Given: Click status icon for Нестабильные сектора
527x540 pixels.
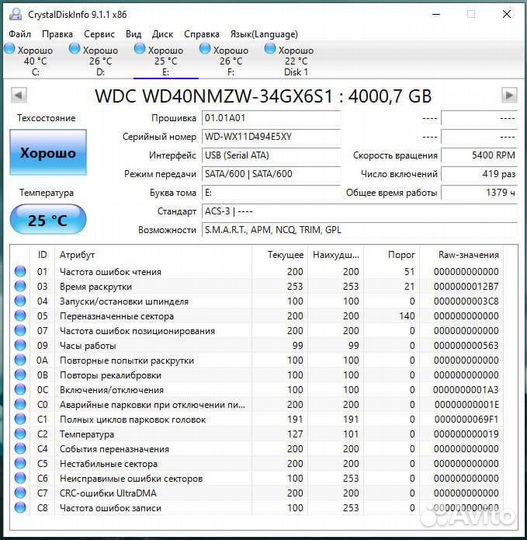Looking at the screenshot, I should pos(20,464).
